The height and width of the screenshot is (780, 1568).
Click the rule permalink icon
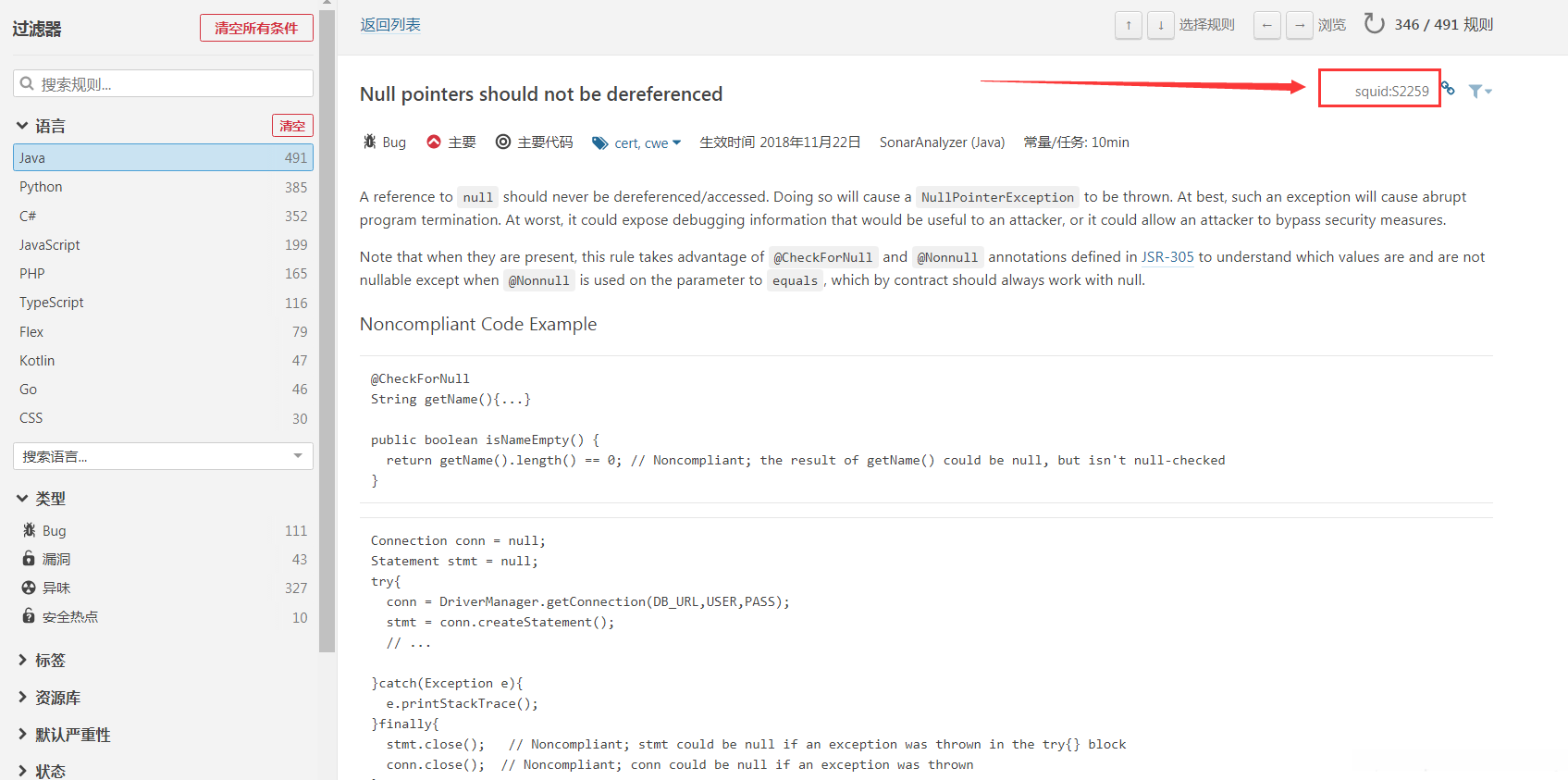1449,90
